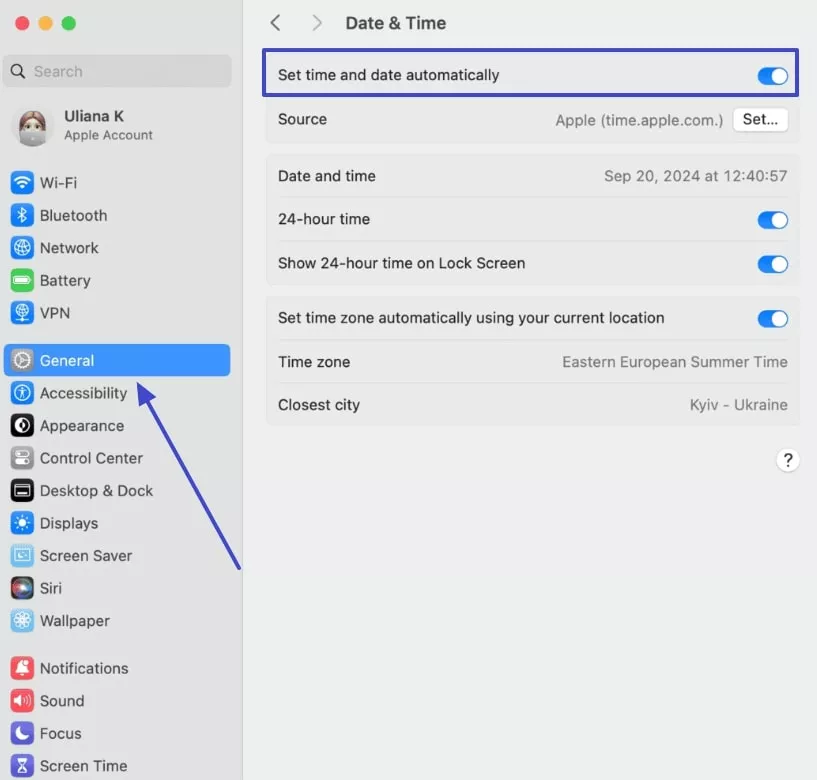This screenshot has width=817, height=780.
Task: Open the Date and time value row
Action: (x=530, y=176)
